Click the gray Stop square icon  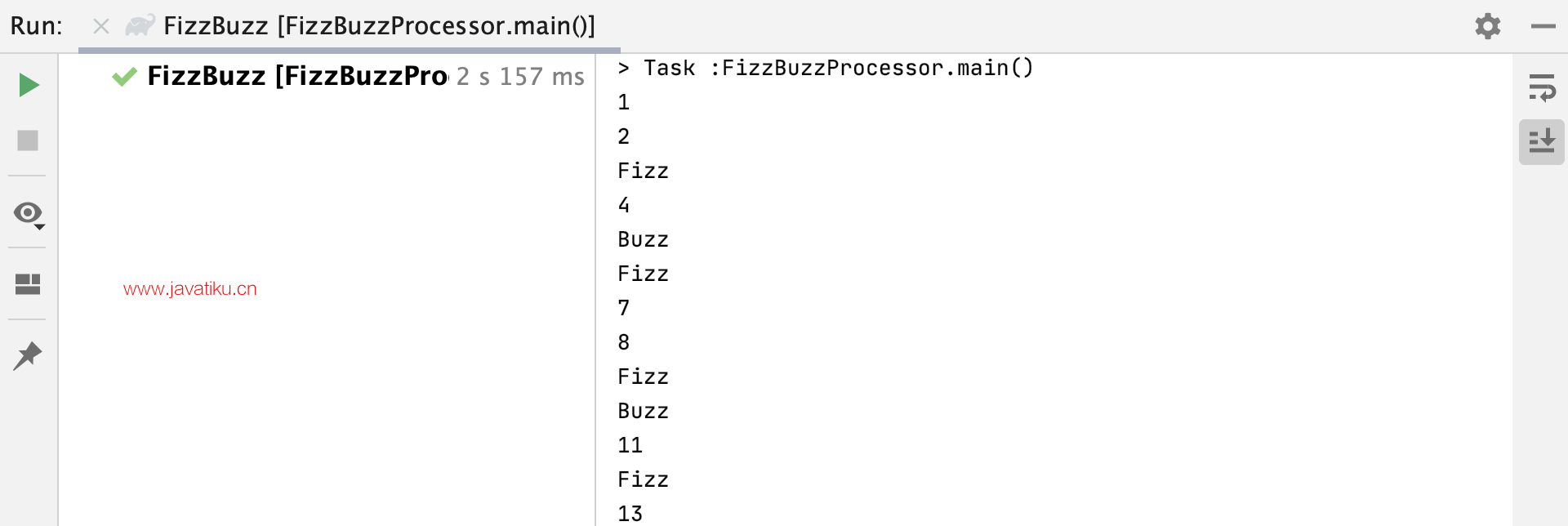point(28,140)
